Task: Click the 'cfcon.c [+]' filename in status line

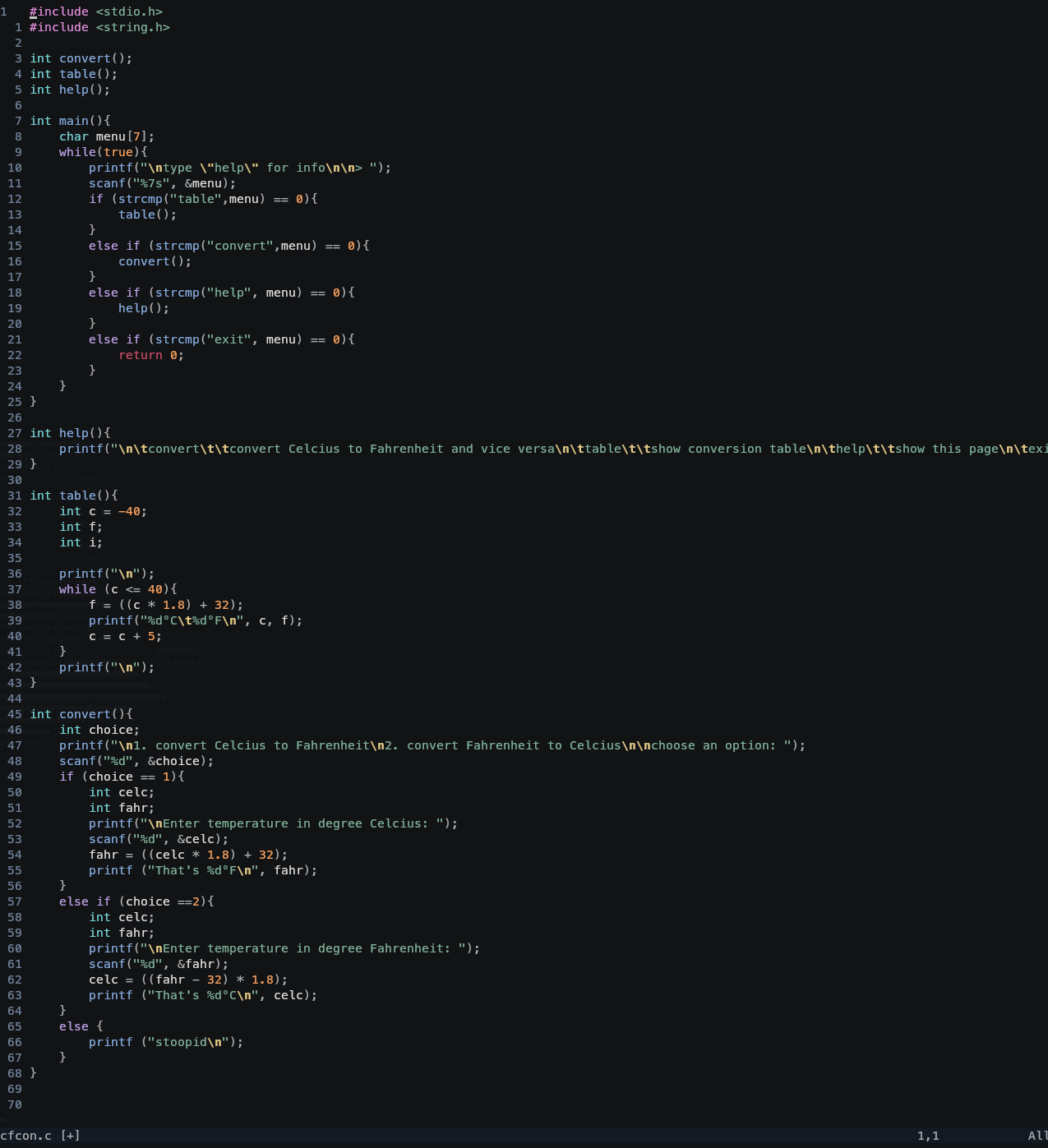Action: tap(40, 1136)
